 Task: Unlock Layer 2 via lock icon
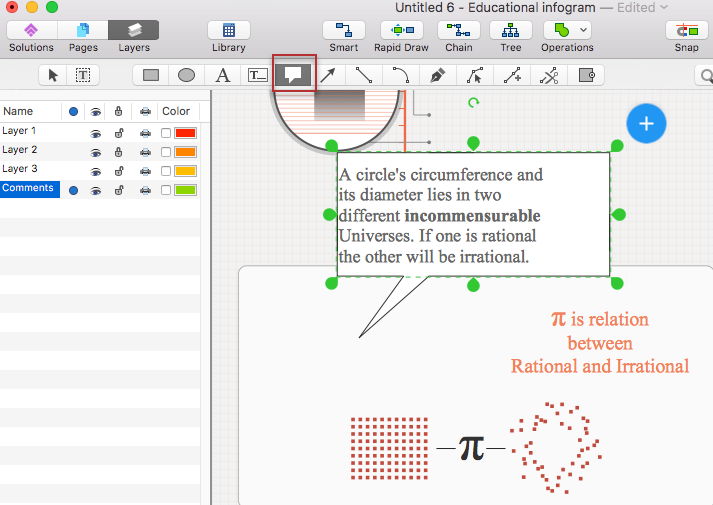point(119,152)
